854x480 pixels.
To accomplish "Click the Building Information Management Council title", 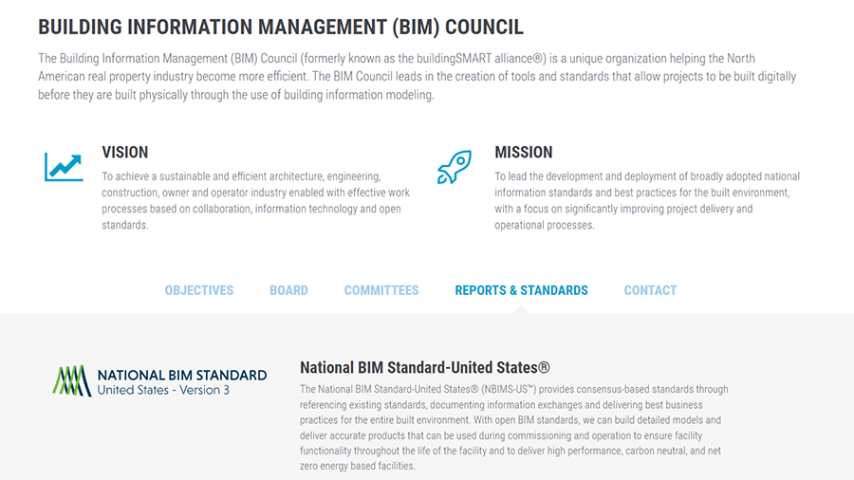I will tap(280, 27).
